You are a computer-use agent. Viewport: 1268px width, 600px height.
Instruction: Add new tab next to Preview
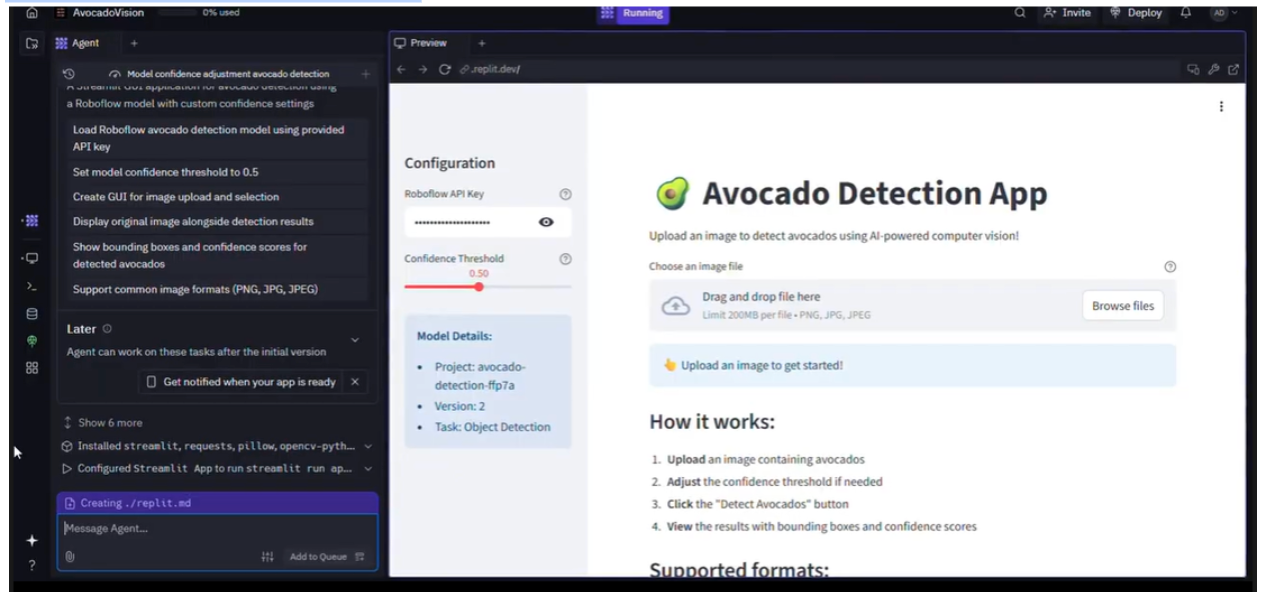click(x=481, y=43)
